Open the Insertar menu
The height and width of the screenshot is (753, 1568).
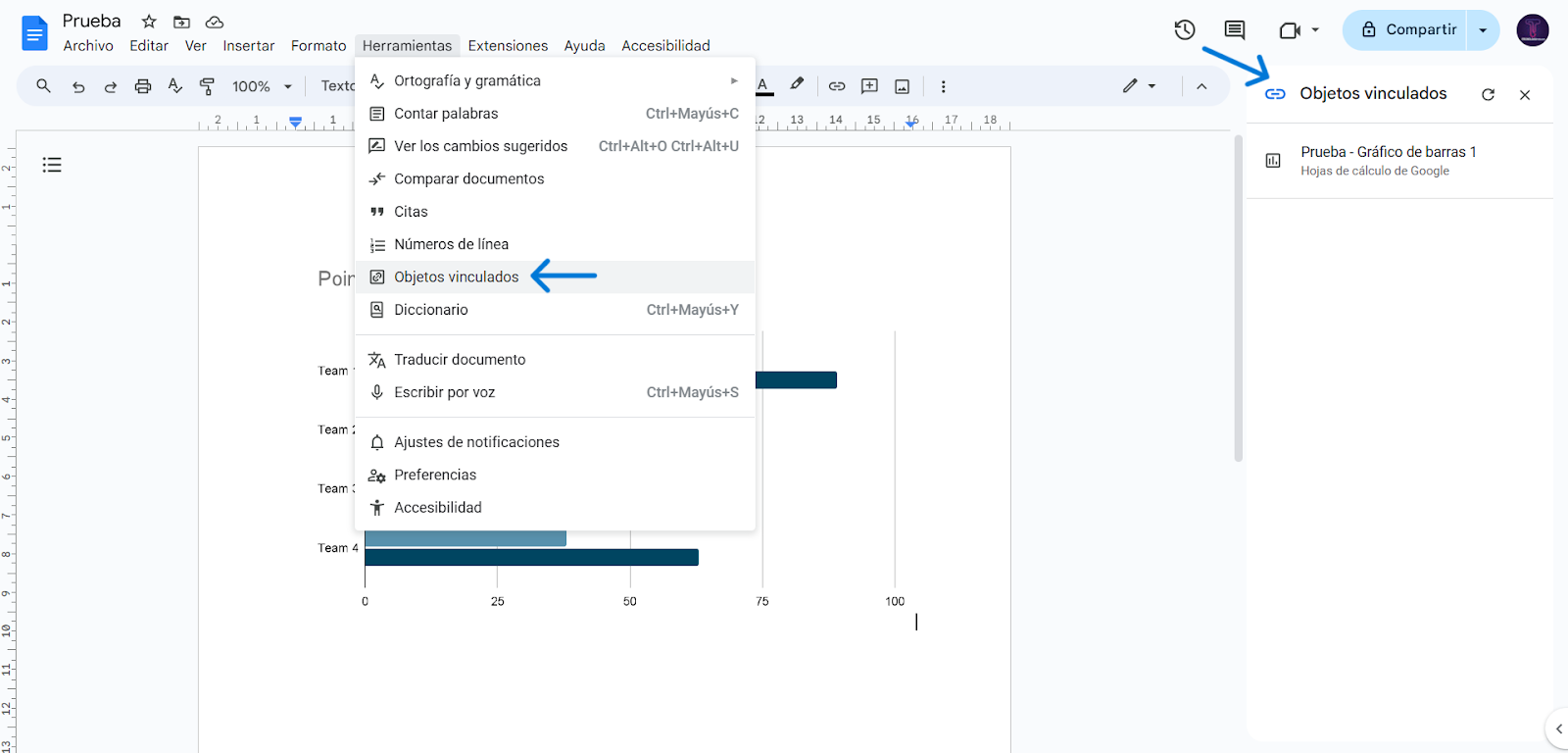pos(249,45)
